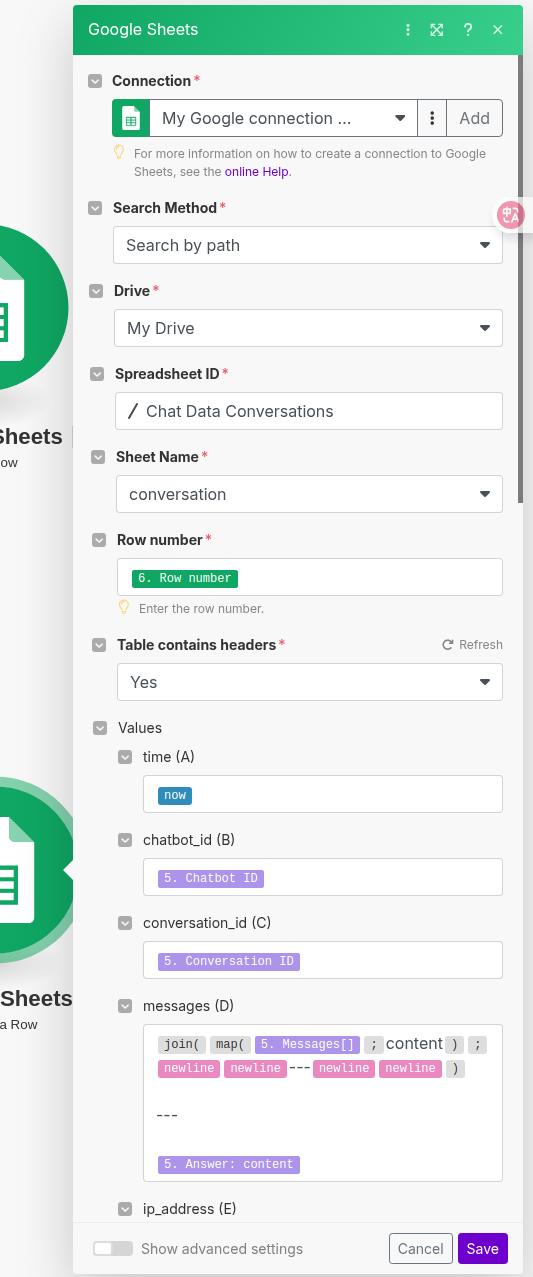Cancel the Google Sheets module changes

(x=420, y=1249)
